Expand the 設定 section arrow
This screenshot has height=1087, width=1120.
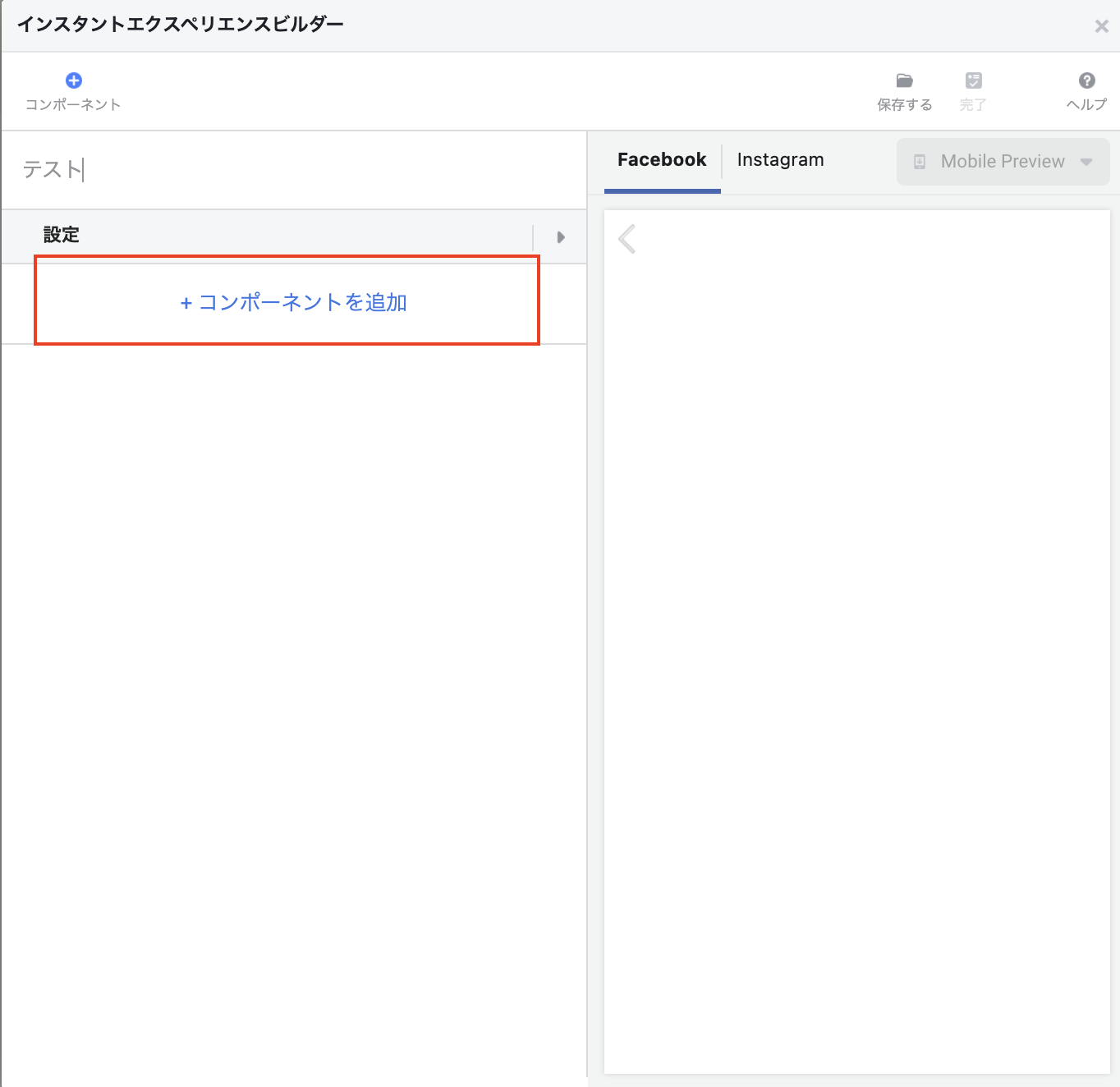click(x=561, y=237)
